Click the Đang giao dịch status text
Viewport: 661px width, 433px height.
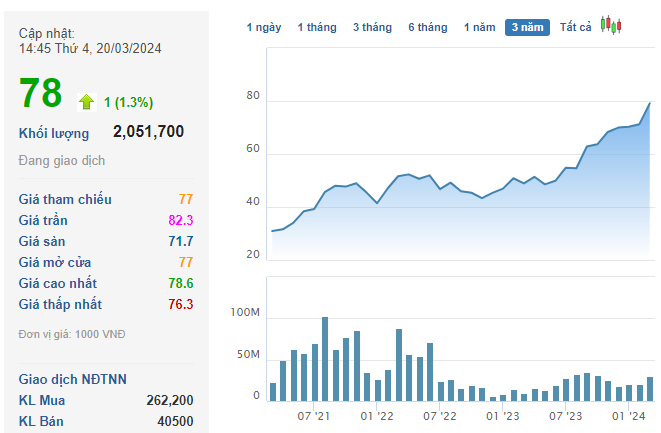[x=62, y=161]
